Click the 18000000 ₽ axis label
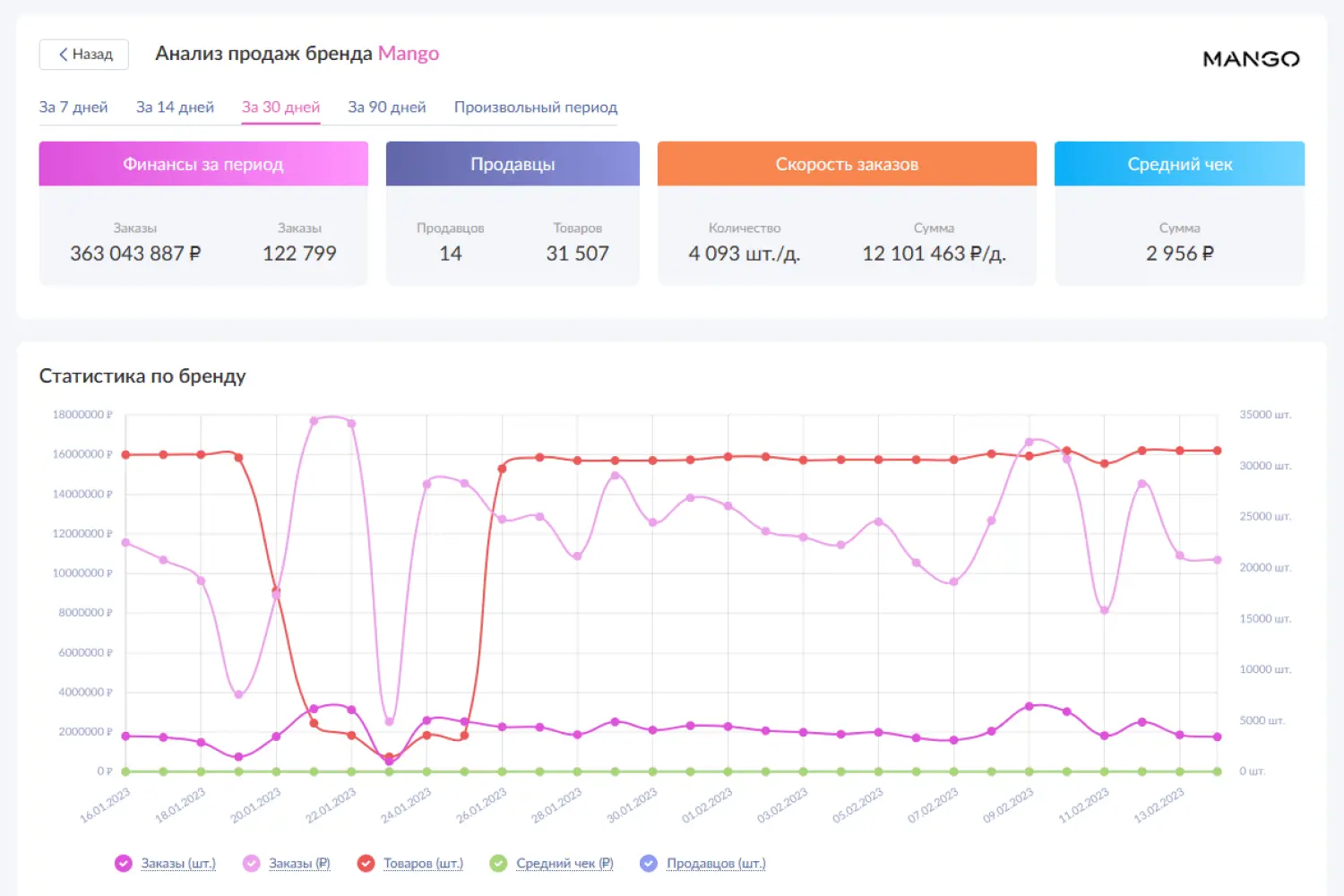Viewport: 1344px width, 896px height. point(82,415)
